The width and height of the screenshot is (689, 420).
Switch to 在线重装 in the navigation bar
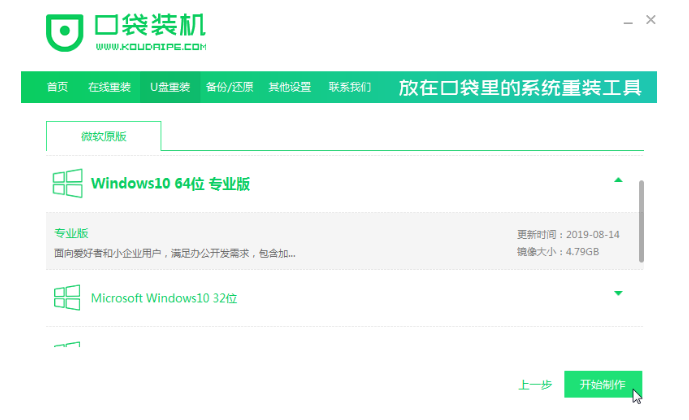(x=109, y=87)
